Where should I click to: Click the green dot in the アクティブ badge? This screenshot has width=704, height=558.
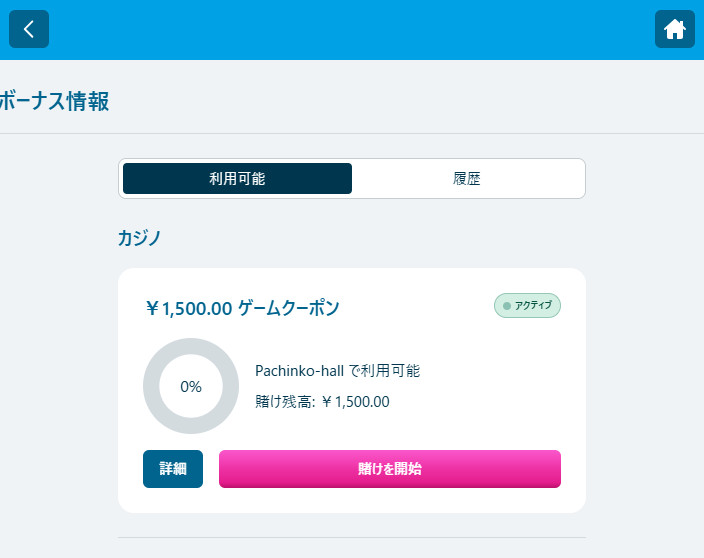(507, 306)
